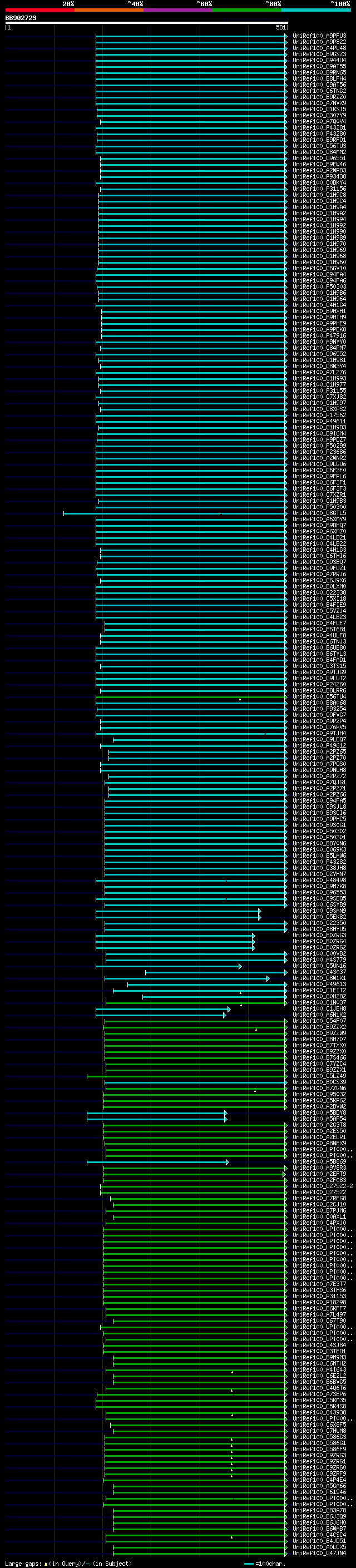Click the alignment bar for UniRef100_B0ZRG3
This screenshot has width=356, height=1568.
(175, 935)
